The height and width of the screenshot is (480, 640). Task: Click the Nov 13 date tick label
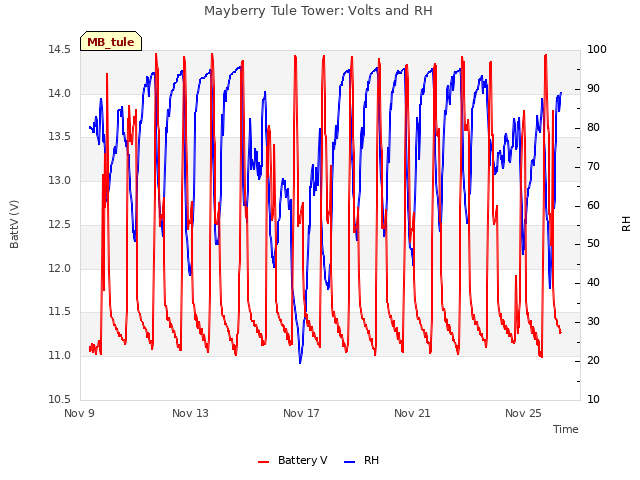tap(190, 413)
